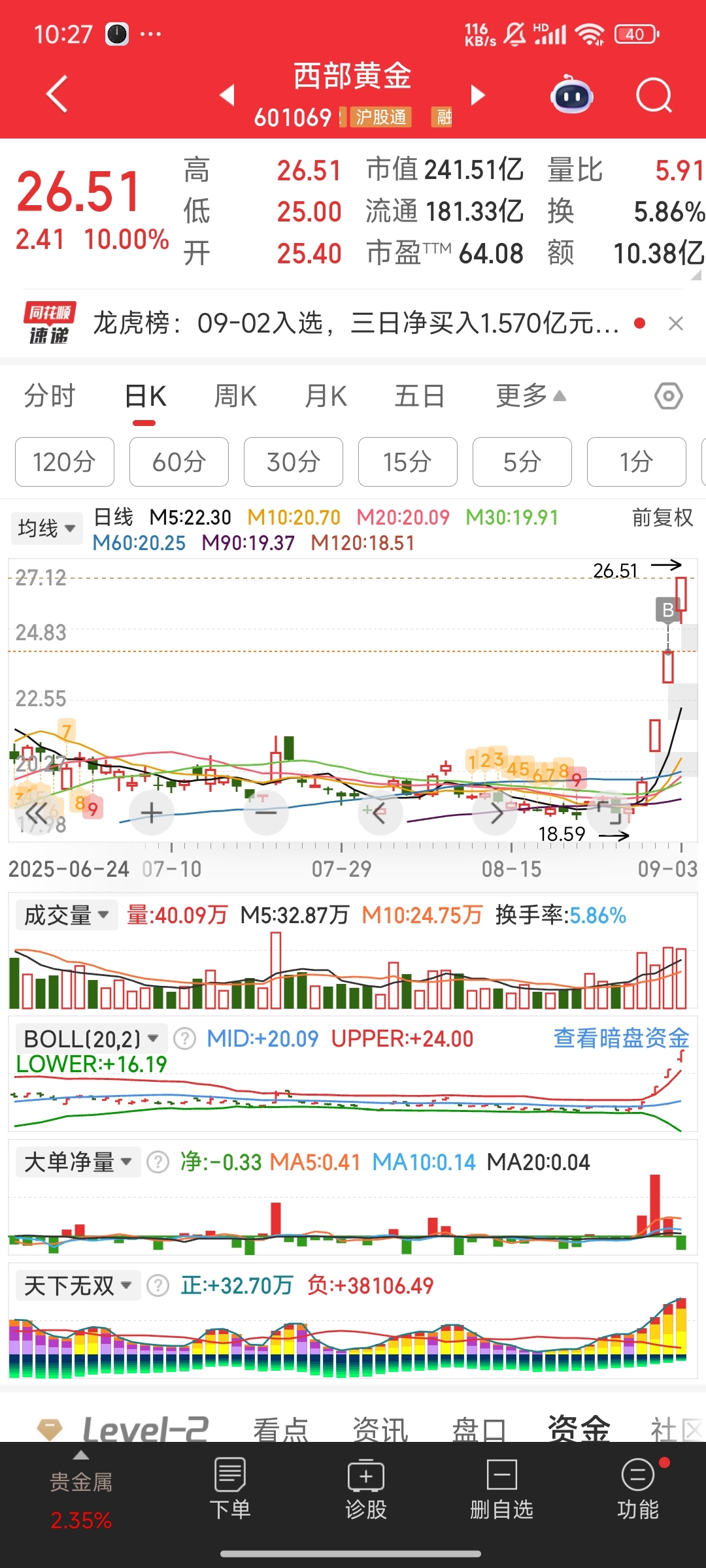Open 功能 functions menu icon

click(x=638, y=1489)
